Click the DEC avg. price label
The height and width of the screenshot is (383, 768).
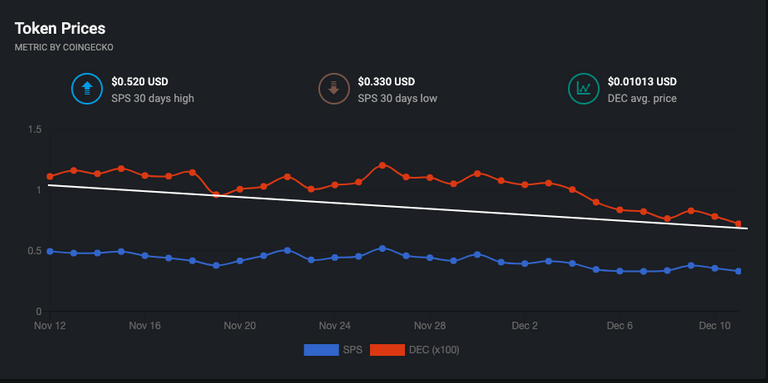click(x=642, y=98)
